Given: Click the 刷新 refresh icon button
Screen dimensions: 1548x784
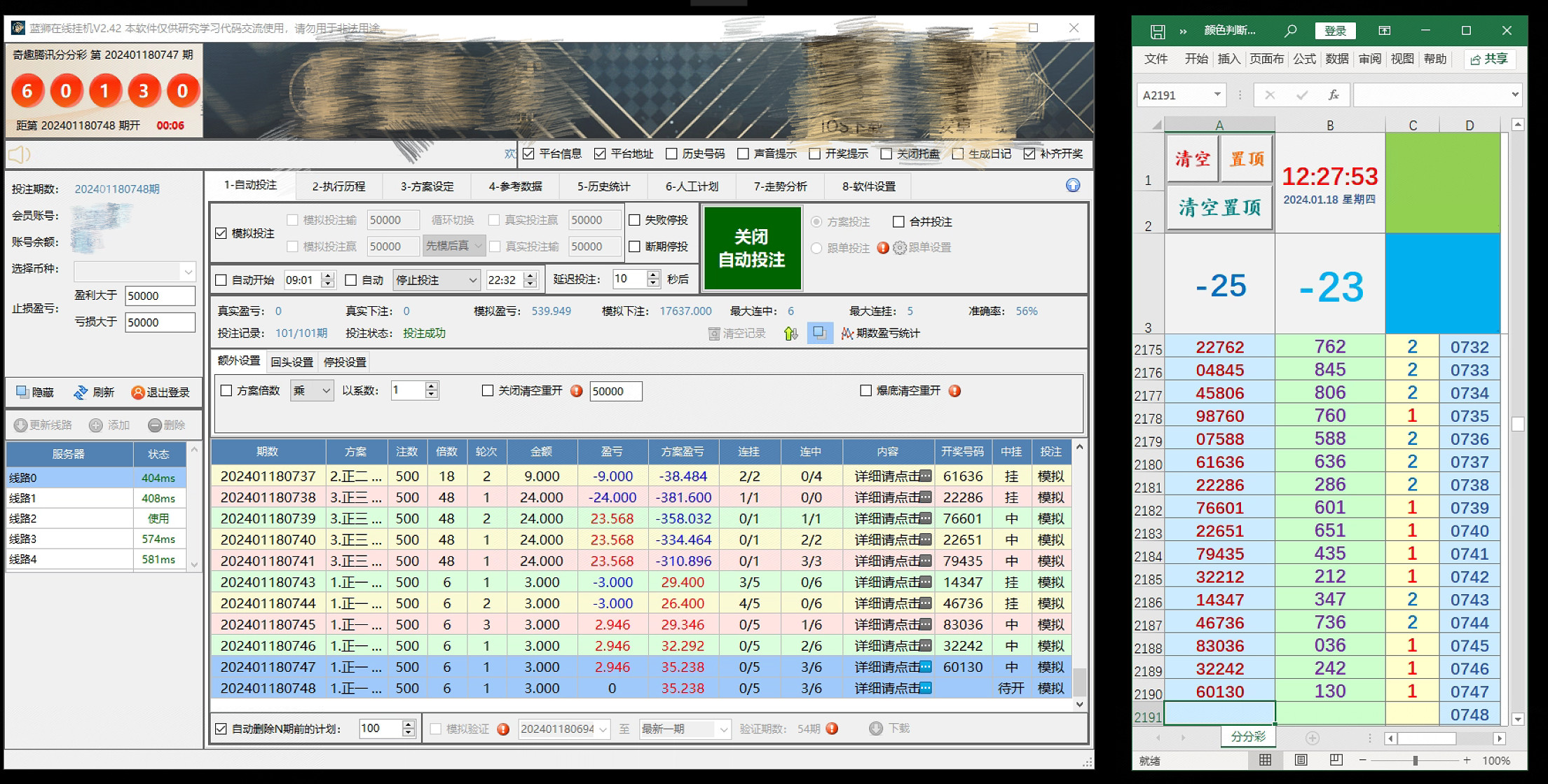Looking at the screenshot, I should (x=94, y=392).
